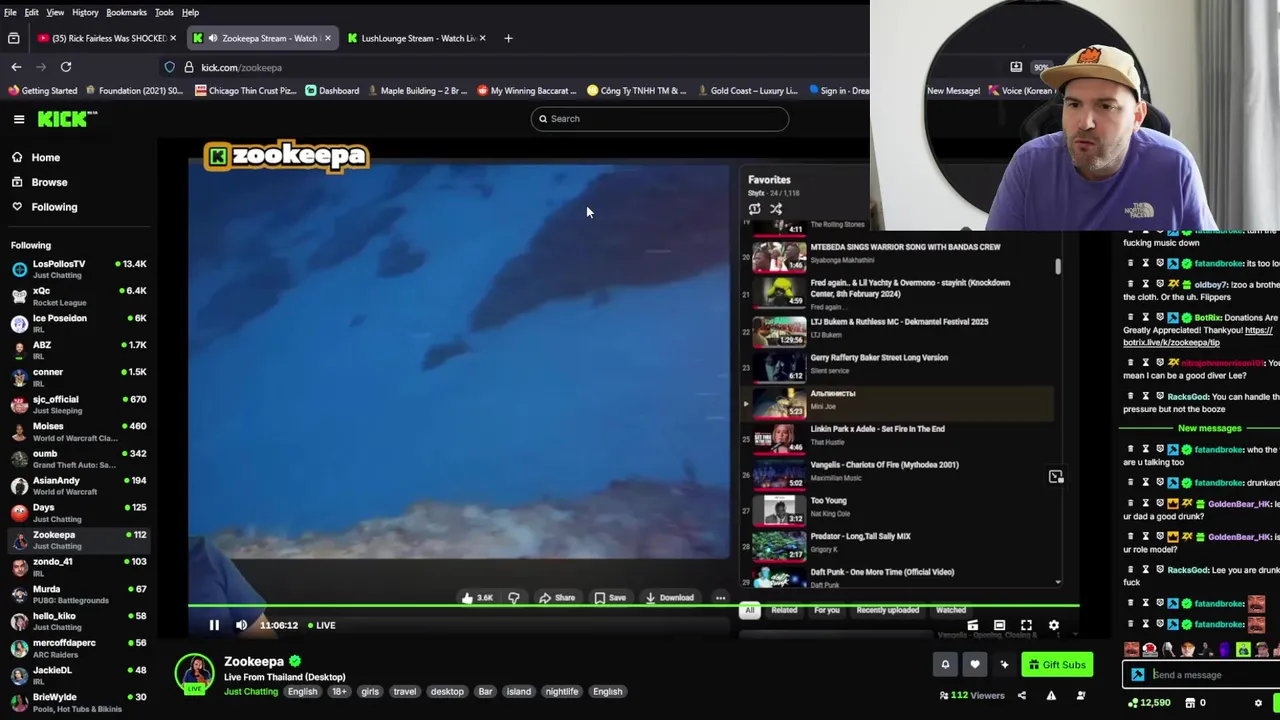This screenshot has height=720, width=1280.
Task: Click the heart follow button for Zookeepa
Action: coord(975,664)
